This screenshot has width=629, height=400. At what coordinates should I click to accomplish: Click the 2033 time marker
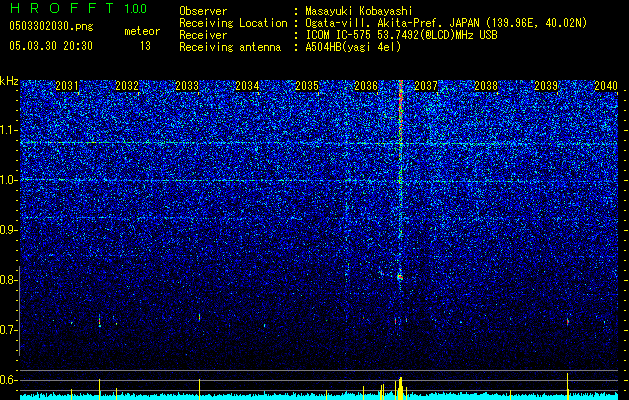187,85
